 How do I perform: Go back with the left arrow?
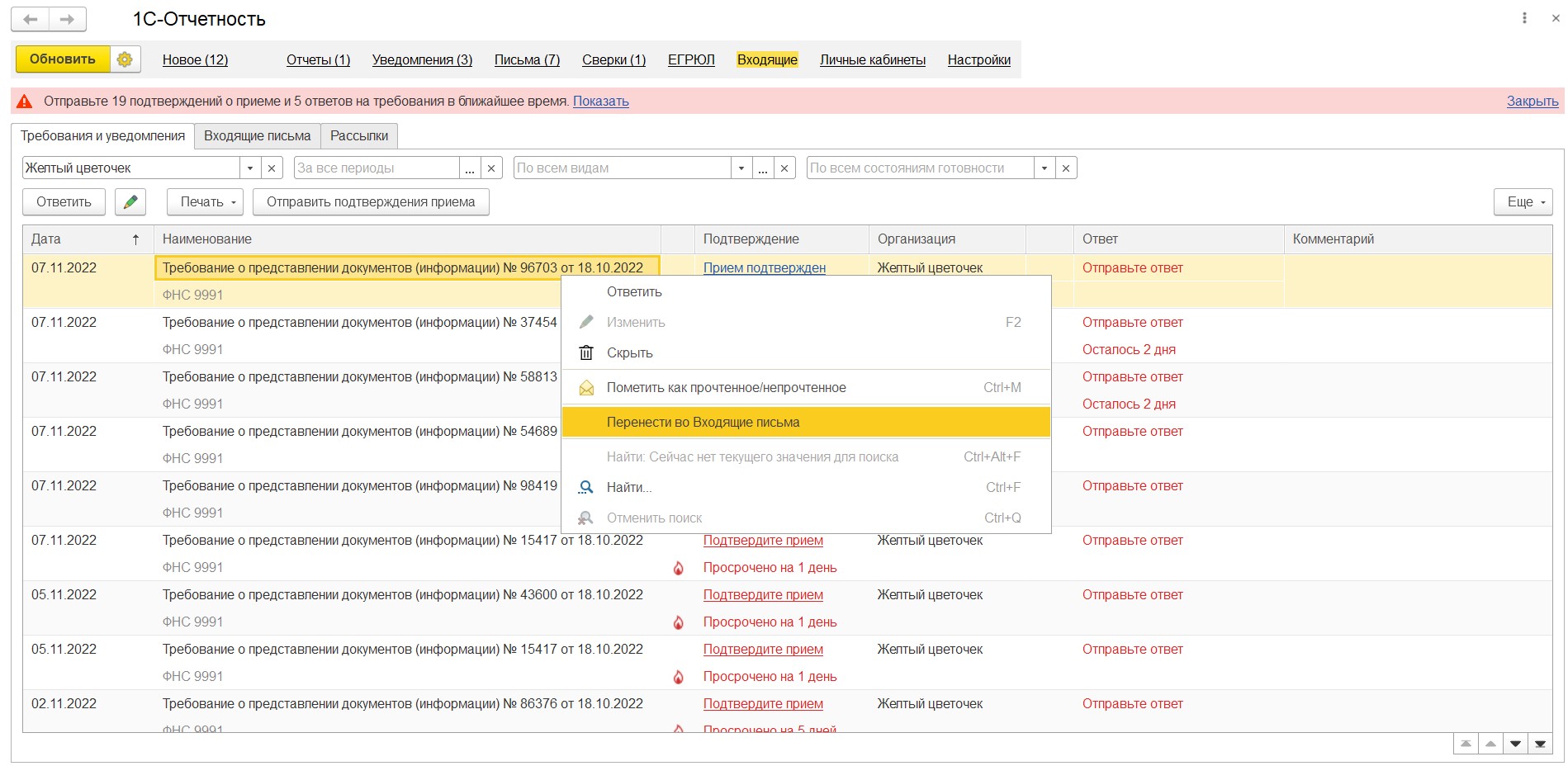(31, 19)
